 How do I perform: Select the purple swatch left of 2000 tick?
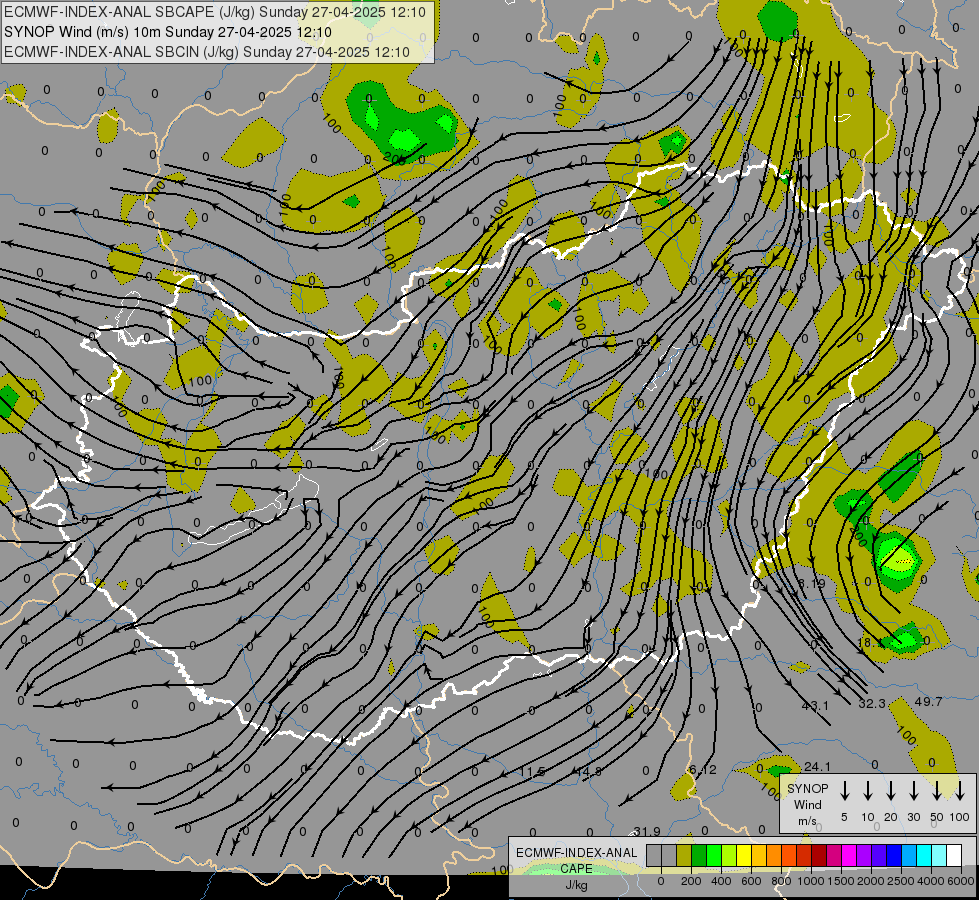pos(863,855)
